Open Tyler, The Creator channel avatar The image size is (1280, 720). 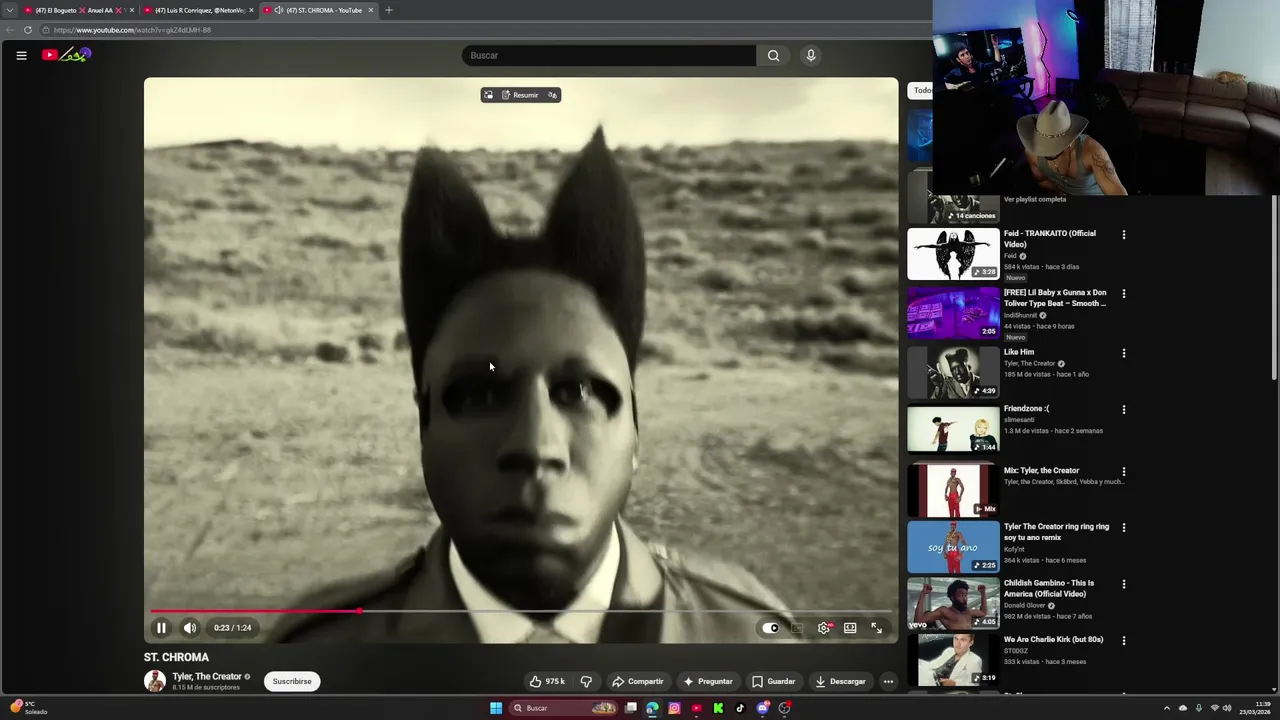pyautogui.click(x=155, y=681)
